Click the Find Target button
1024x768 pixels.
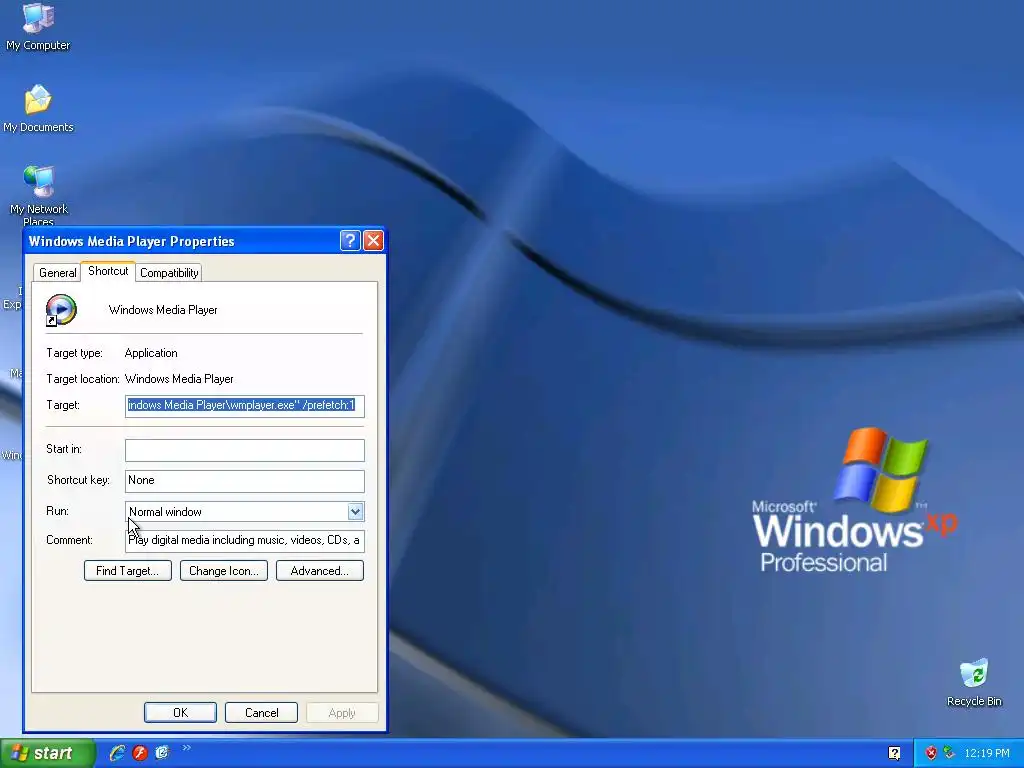click(x=128, y=571)
